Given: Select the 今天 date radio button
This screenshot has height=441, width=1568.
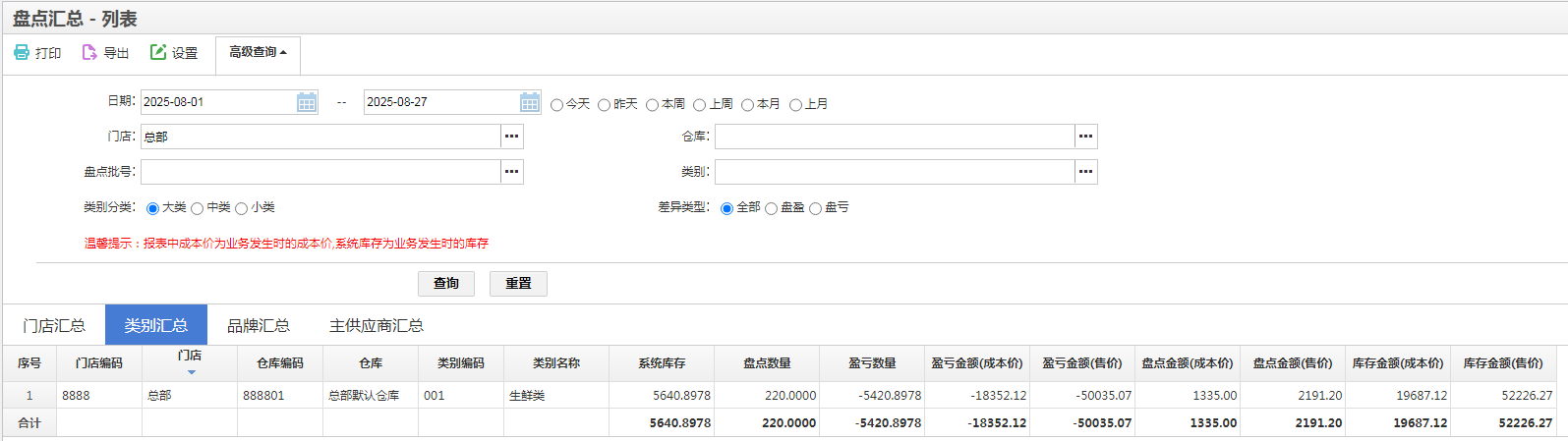Looking at the screenshot, I should (x=557, y=105).
